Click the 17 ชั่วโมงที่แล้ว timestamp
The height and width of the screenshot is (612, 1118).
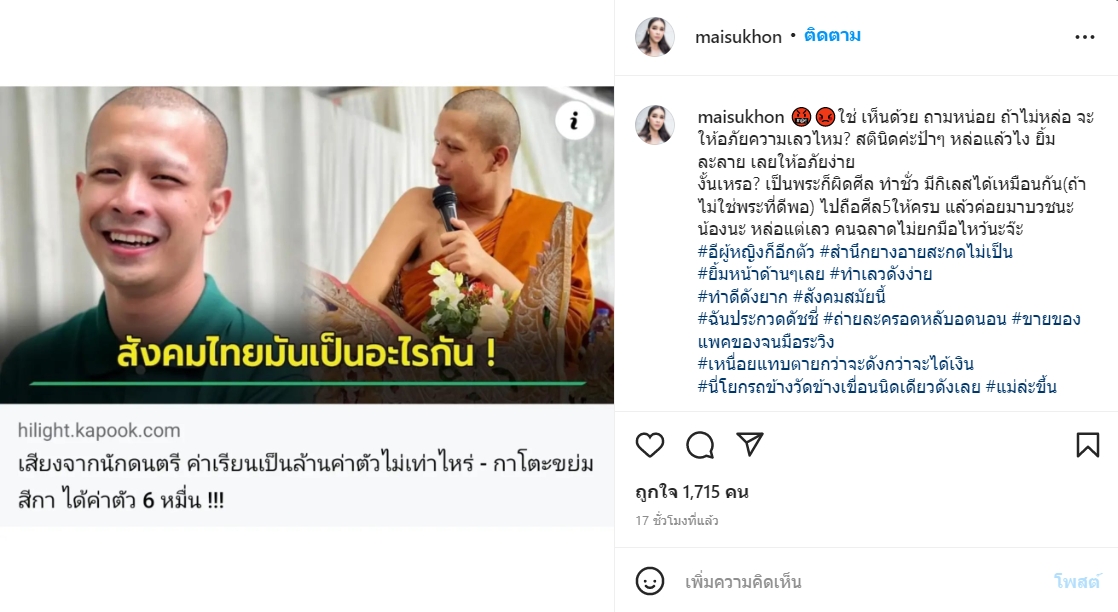[677, 521]
